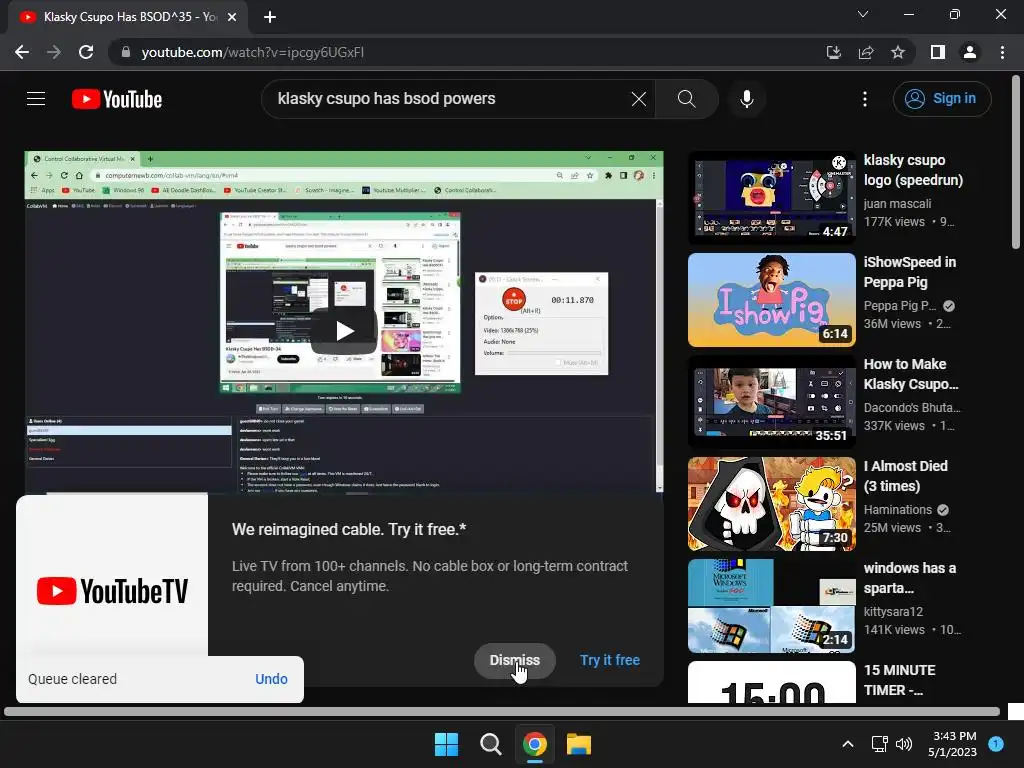
Task: Open network settings tray icon
Action: coord(880,744)
